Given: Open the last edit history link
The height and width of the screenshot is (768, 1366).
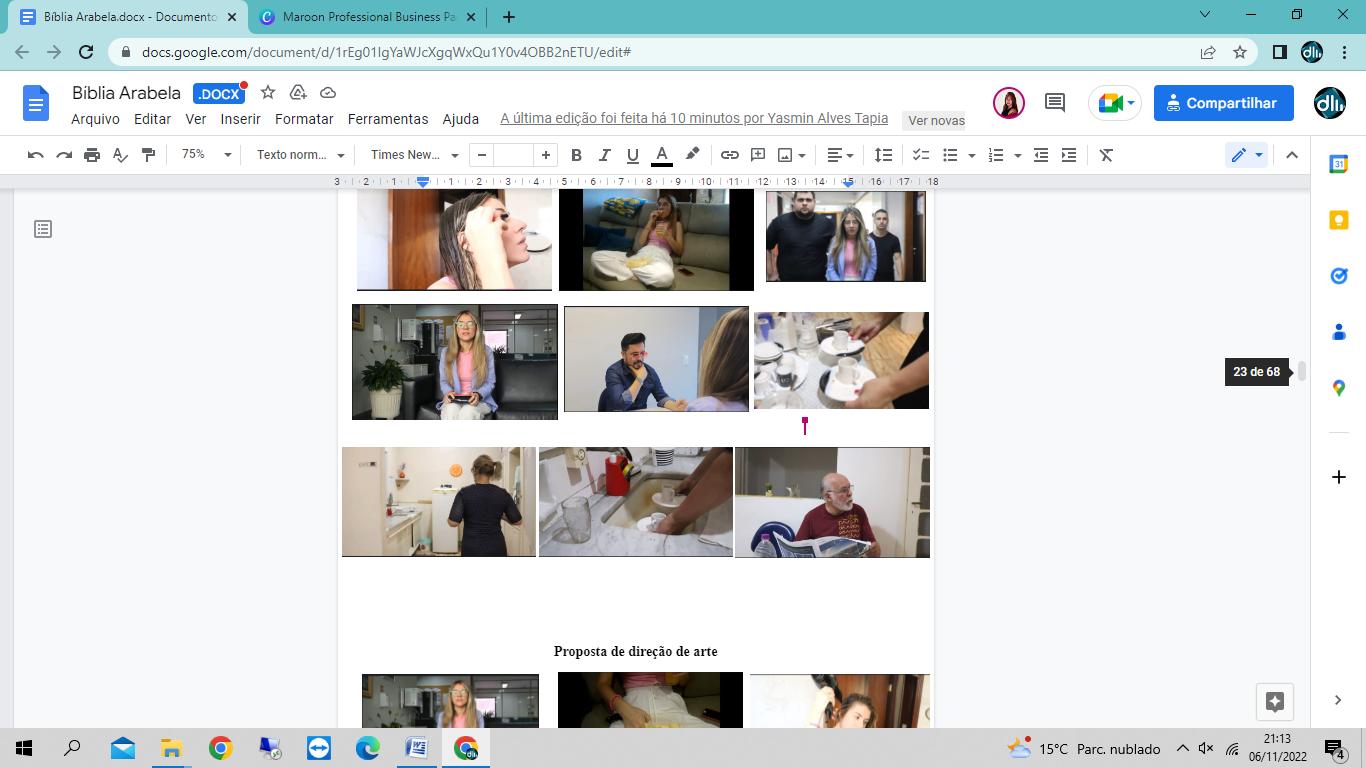Looking at the screenshot, I should [693, 118].
